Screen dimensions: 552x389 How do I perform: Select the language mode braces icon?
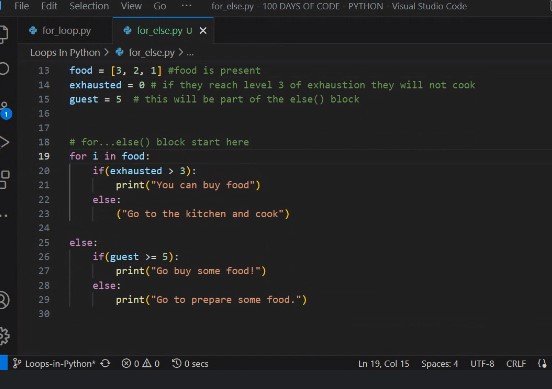tap(542, 364)
